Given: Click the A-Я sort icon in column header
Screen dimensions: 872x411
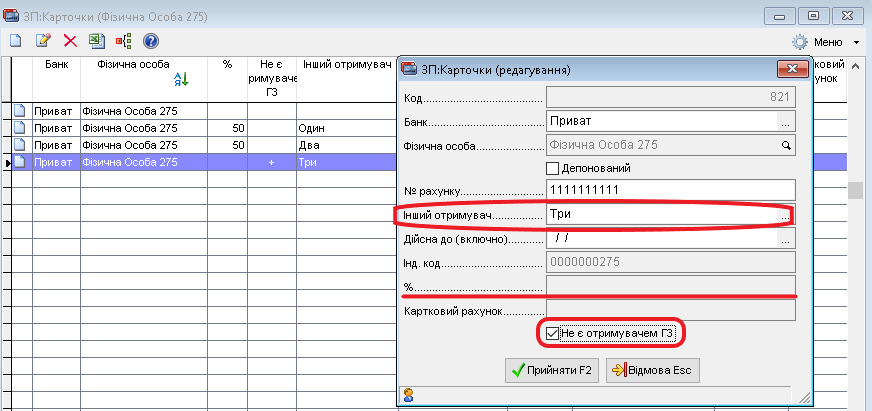Looking at the screenshot, I should [181, 80].
